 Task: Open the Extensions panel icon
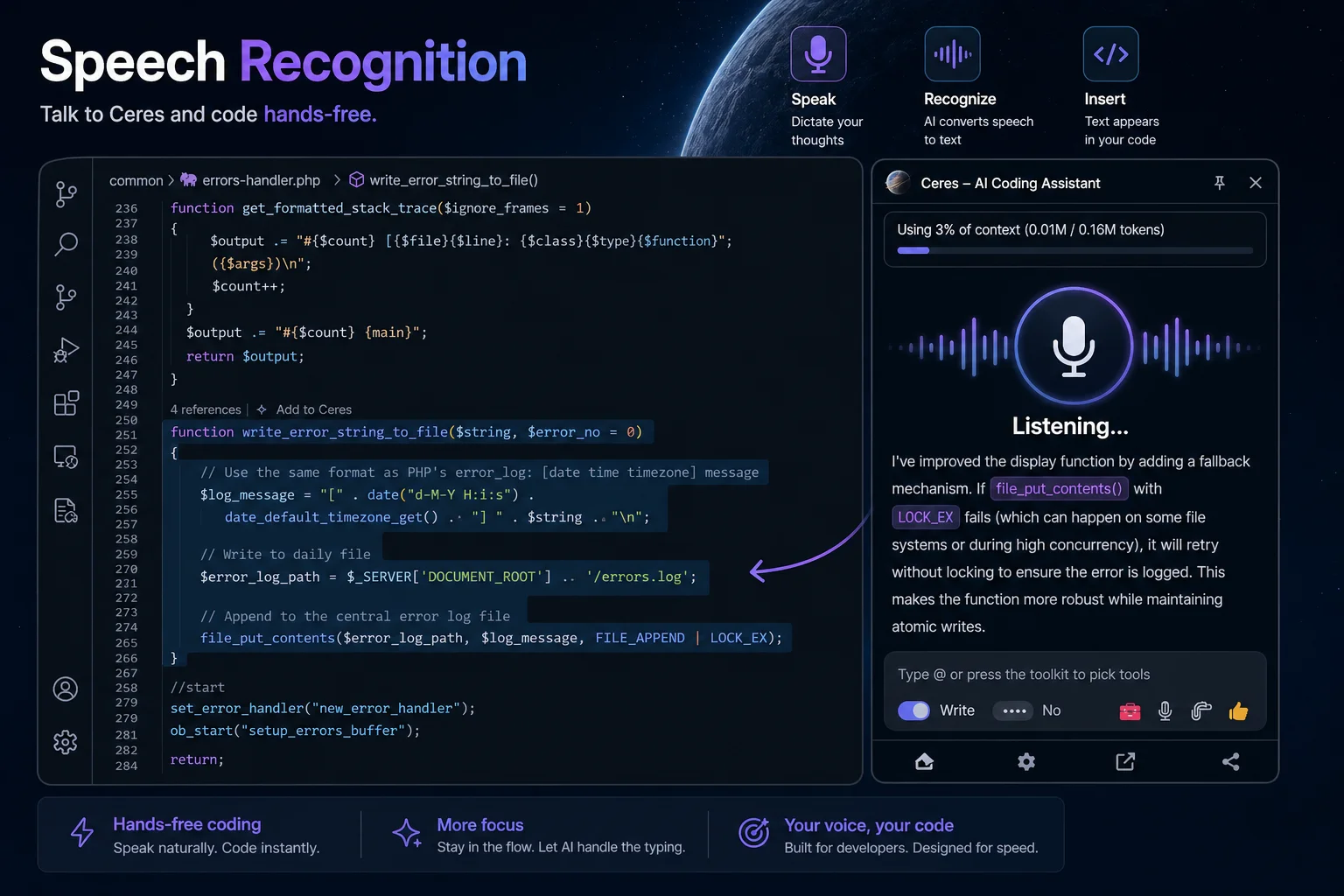tap(66, 402)
